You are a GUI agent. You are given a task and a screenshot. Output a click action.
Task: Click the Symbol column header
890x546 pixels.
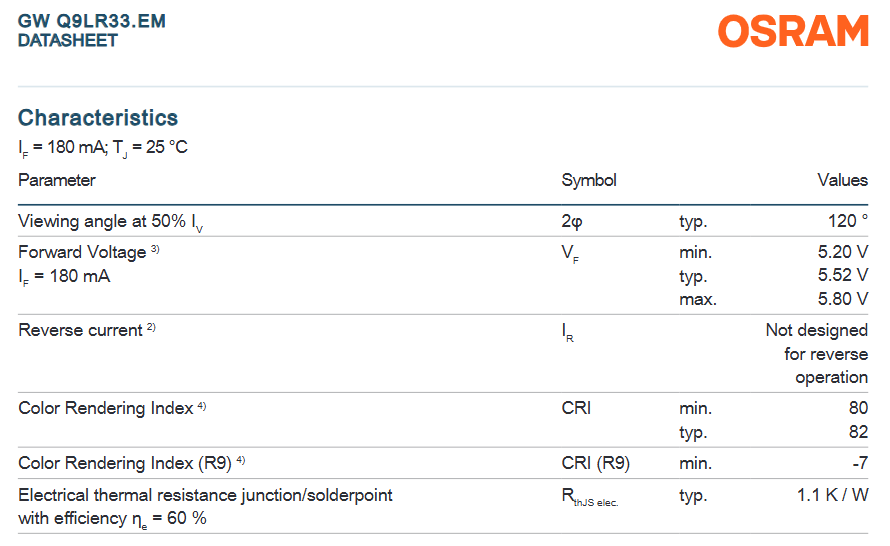click(x=589, y=180)
